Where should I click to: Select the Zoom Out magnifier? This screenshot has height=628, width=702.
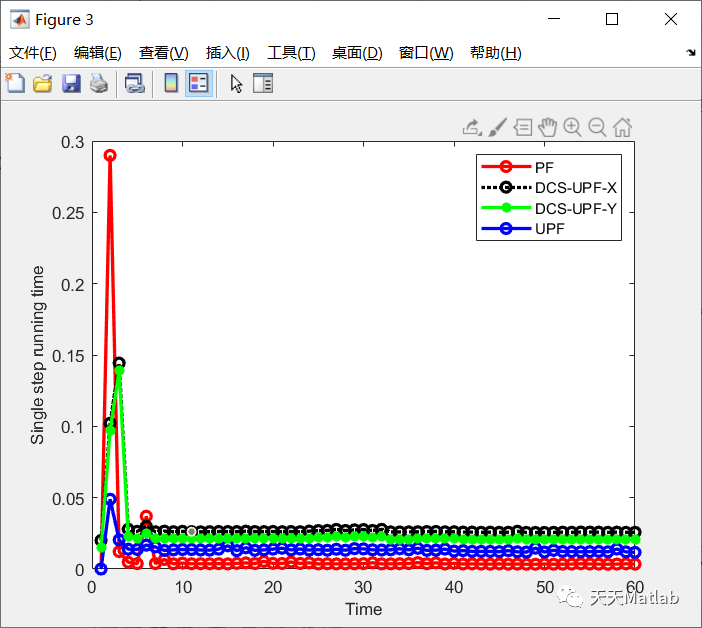click(597, 128)
